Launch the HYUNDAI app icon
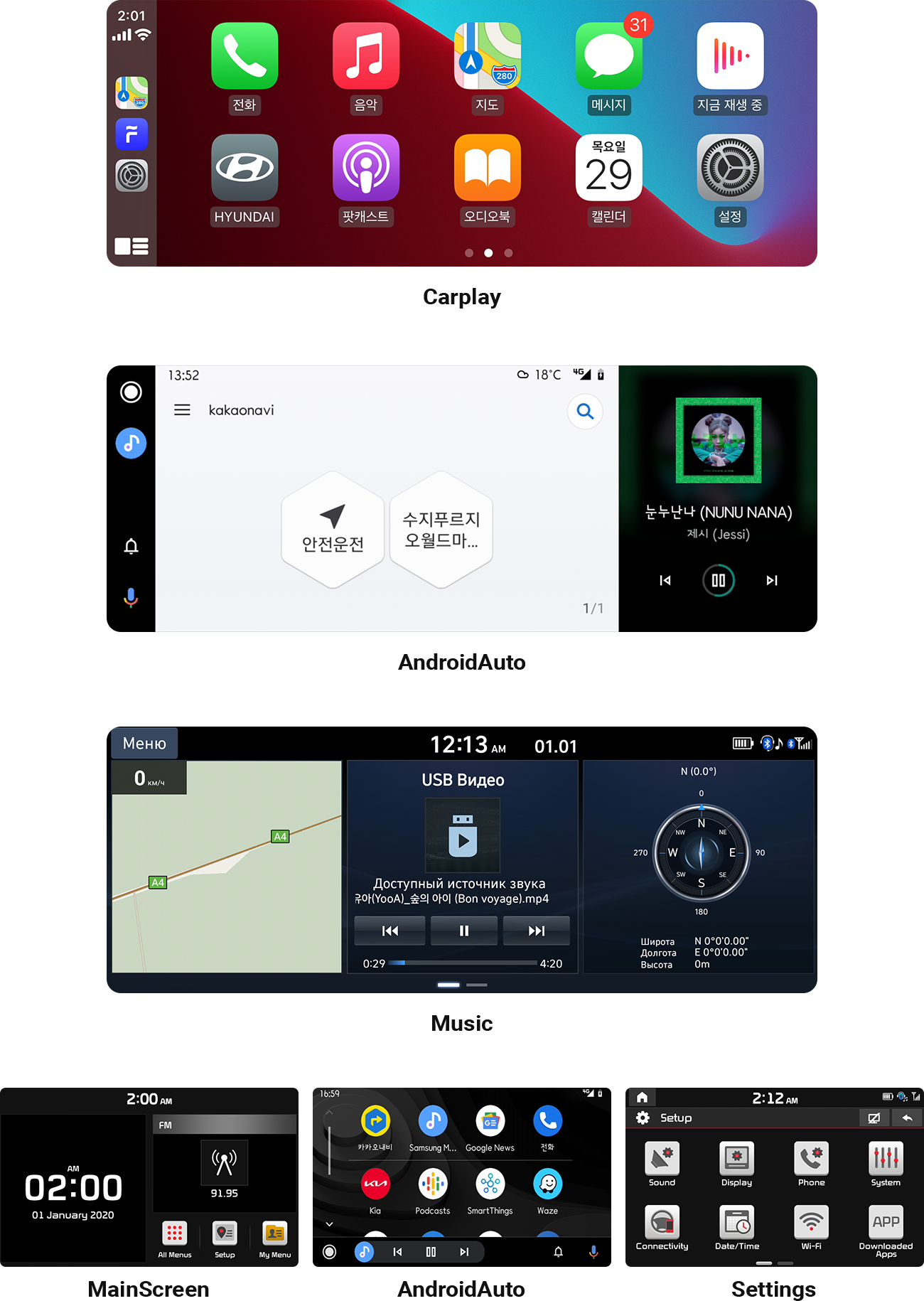 pyautogui.click(x=244, y=168)
